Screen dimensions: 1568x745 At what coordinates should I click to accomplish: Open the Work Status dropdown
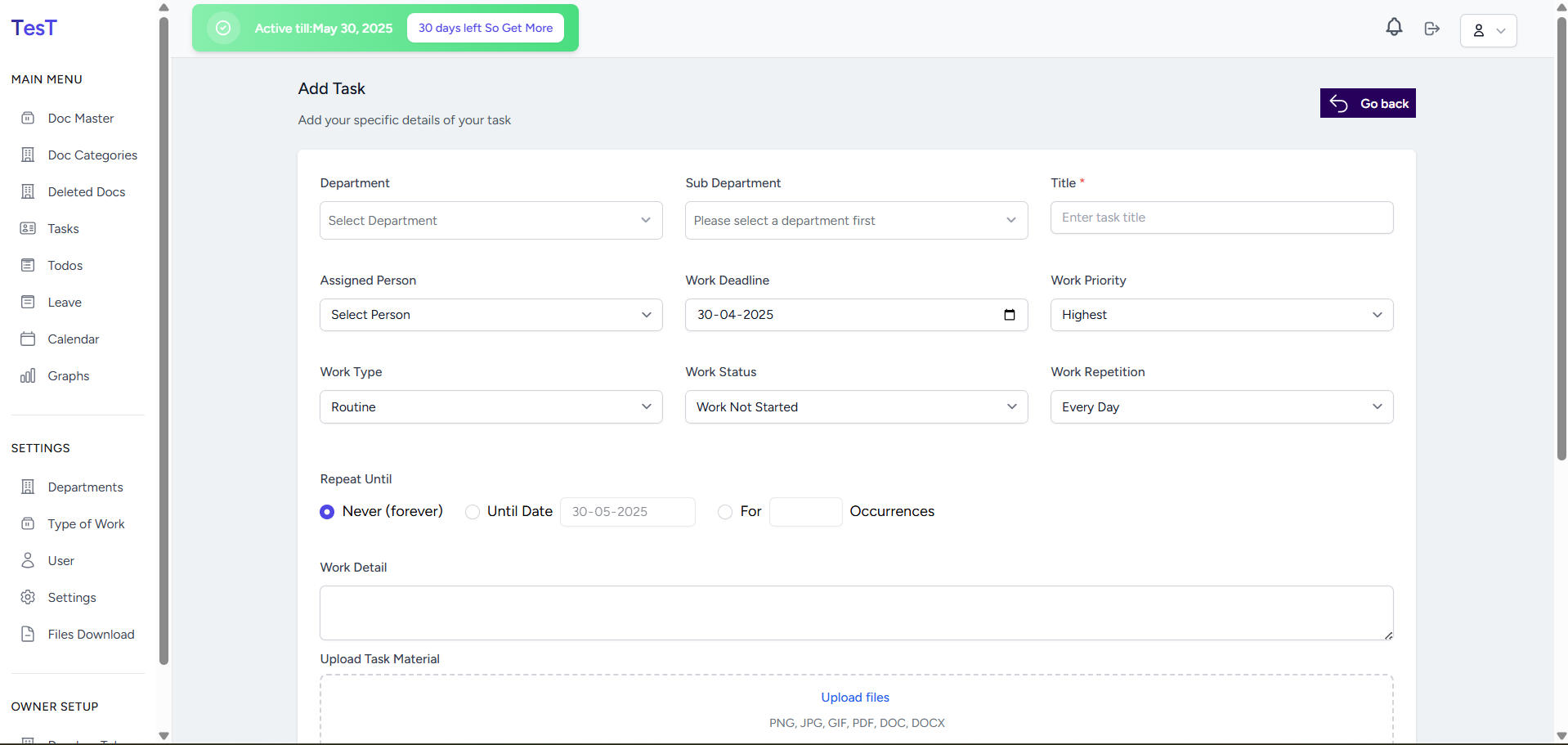click(x=857, y=406)
